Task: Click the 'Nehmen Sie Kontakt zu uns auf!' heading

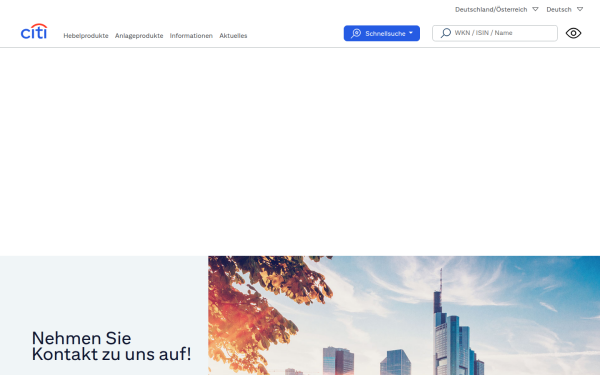Action: coord(111,346)
